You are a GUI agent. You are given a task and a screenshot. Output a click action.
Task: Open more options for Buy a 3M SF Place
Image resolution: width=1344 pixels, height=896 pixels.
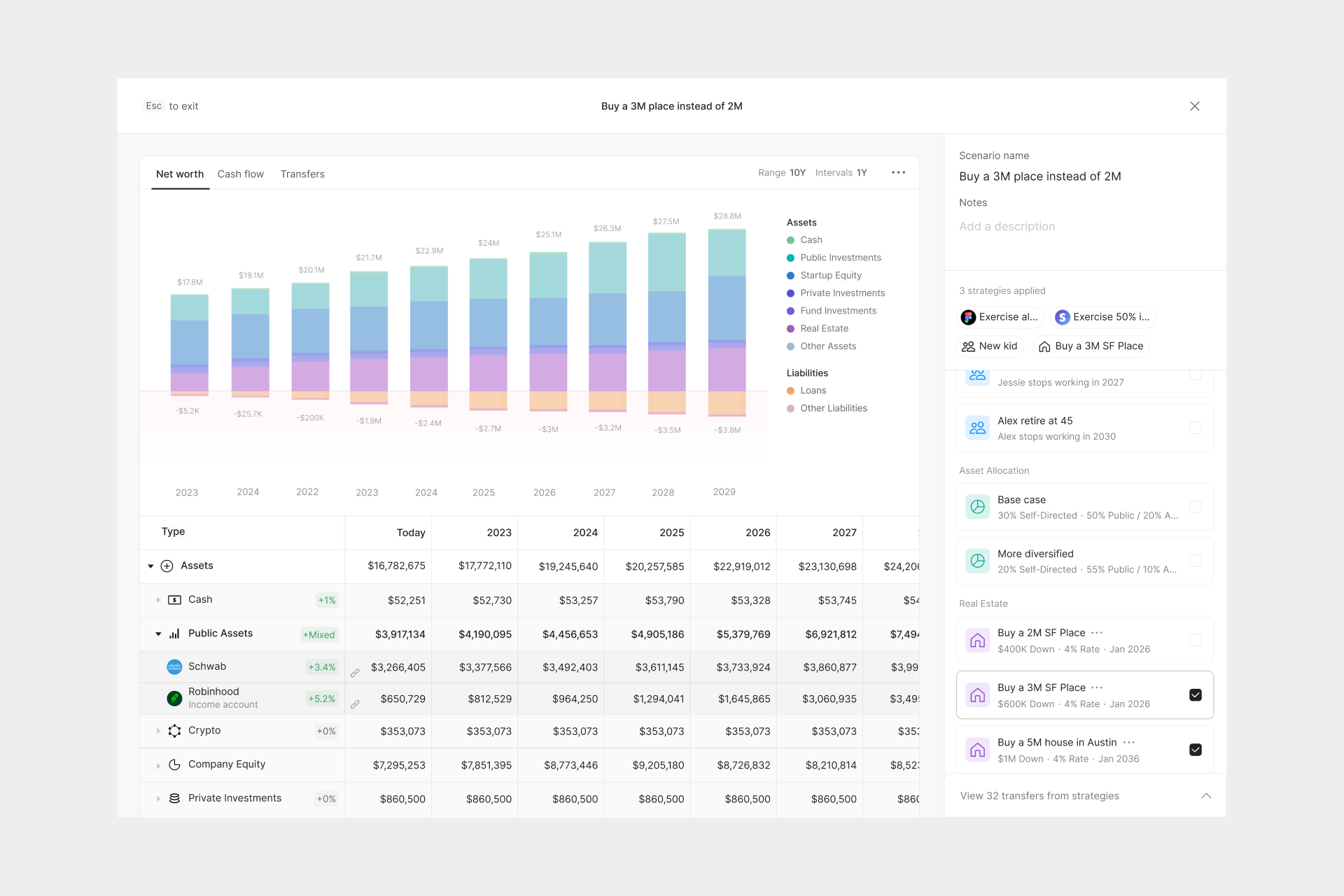point(1097,687)
